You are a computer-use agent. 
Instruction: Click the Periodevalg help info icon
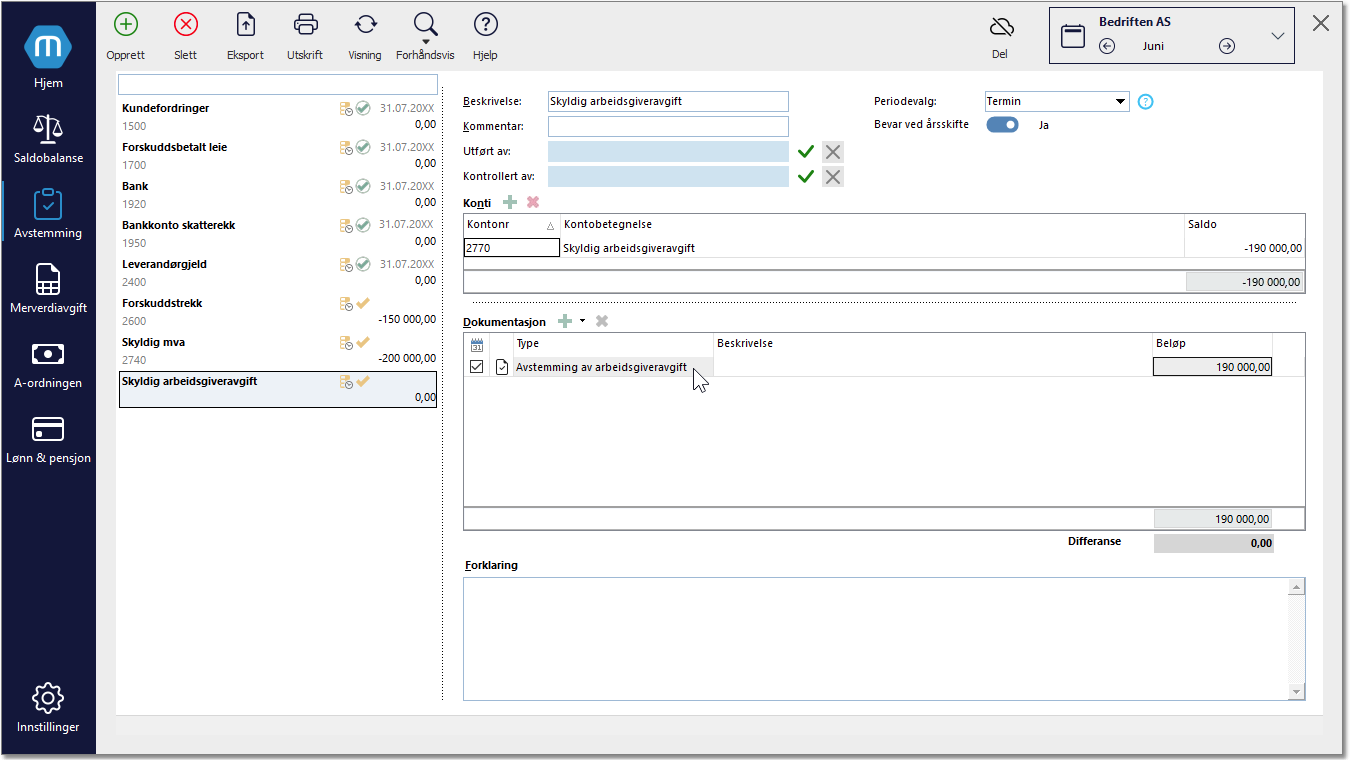(x=1146, y=101)
